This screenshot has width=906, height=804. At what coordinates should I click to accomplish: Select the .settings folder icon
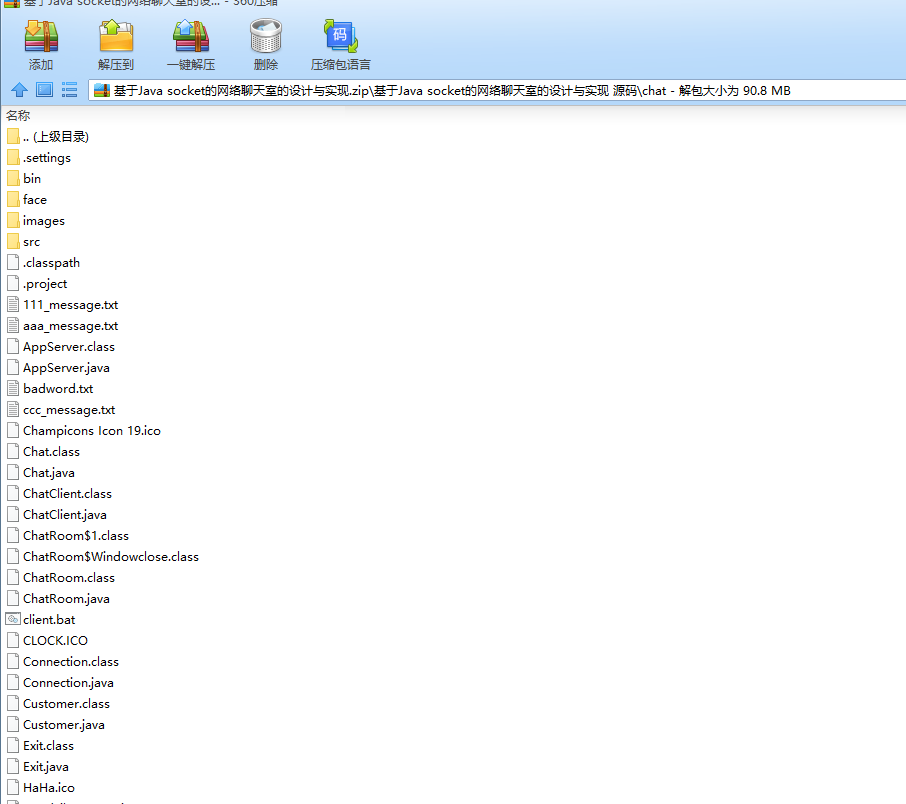coord(13,158)
